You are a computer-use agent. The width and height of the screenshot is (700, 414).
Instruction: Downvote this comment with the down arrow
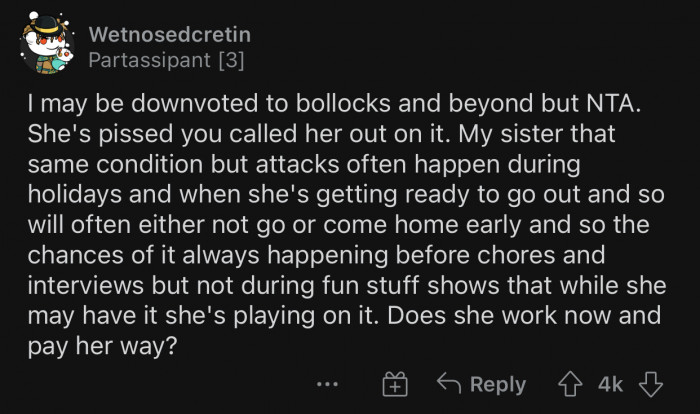650,384
